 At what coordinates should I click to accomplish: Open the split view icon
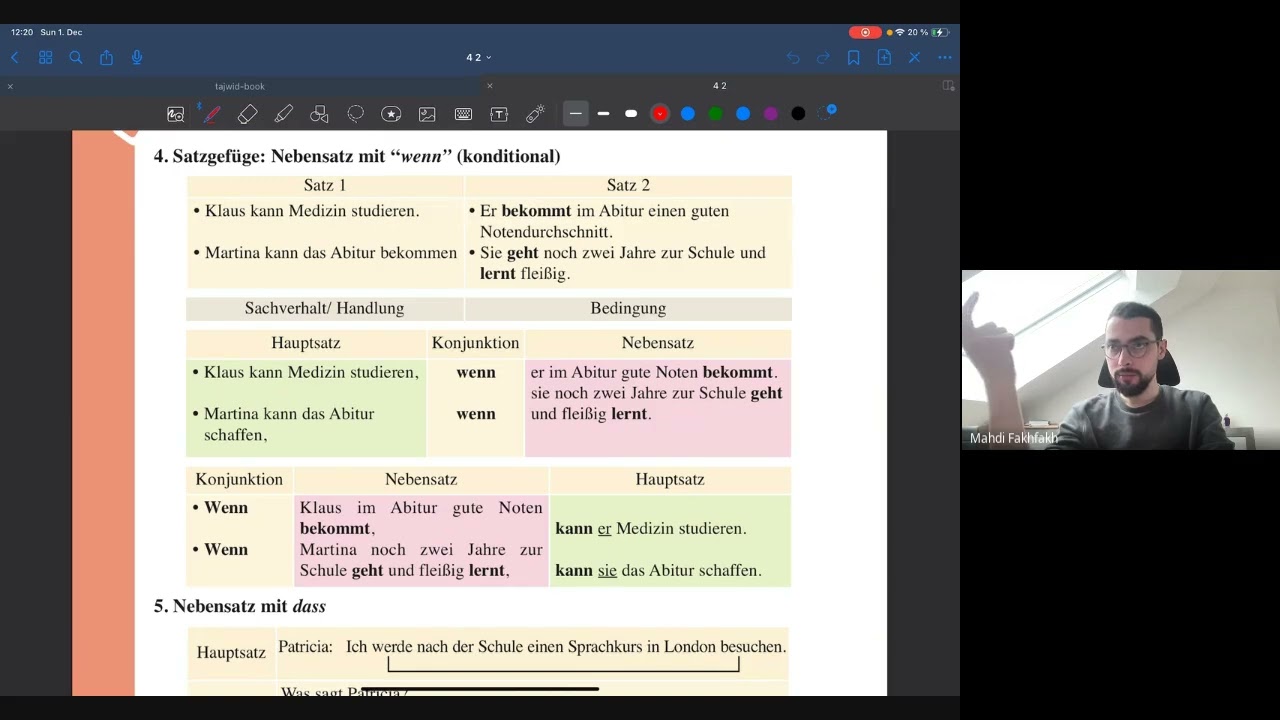tap(948, 86)
